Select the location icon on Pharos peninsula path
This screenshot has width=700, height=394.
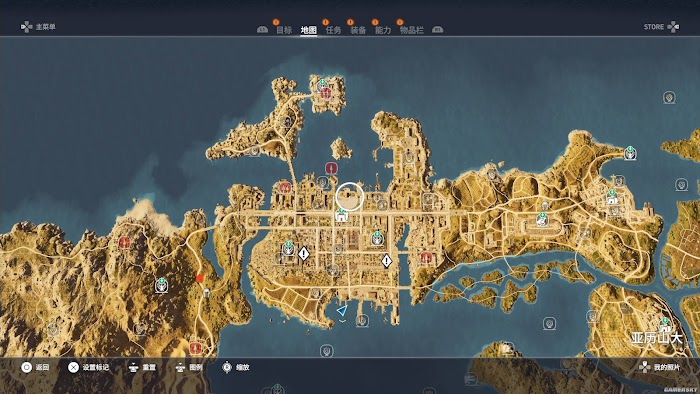point(288,121)
